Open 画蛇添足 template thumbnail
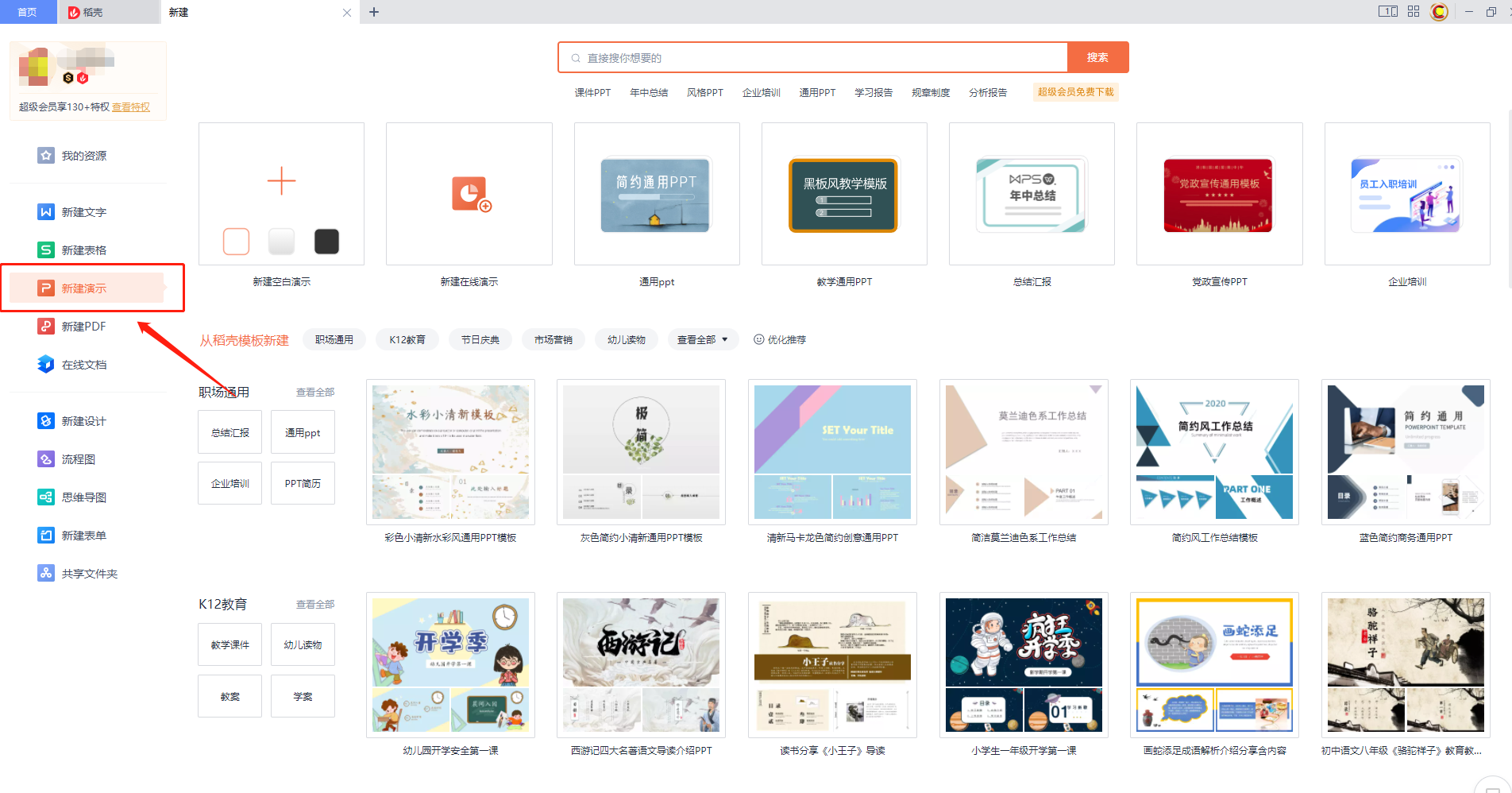Screen dimensions: 1512x793 click(x=1214, y=665)
